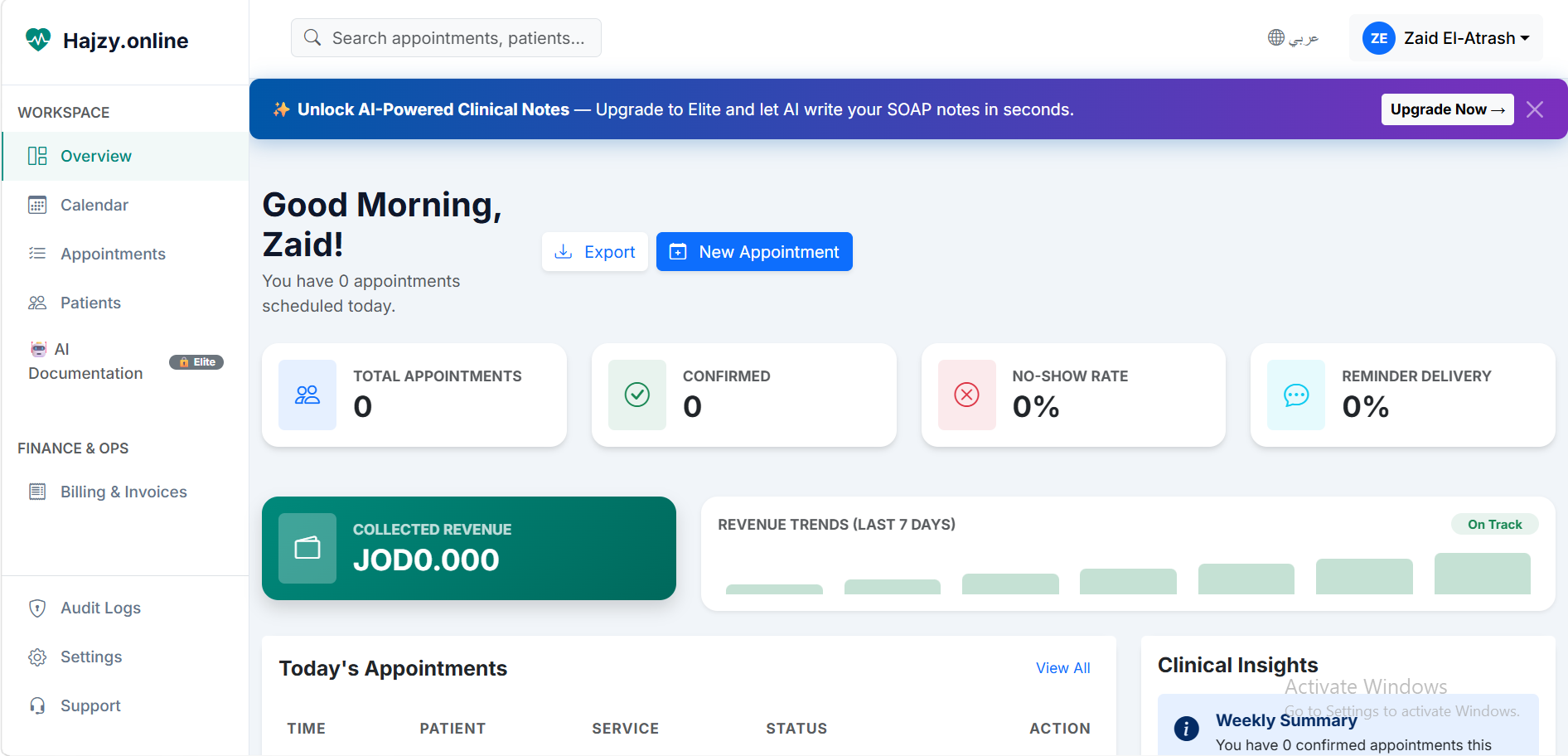Click the Confirmed checkmark icon
1568x756 pixels.
(637, 395)
